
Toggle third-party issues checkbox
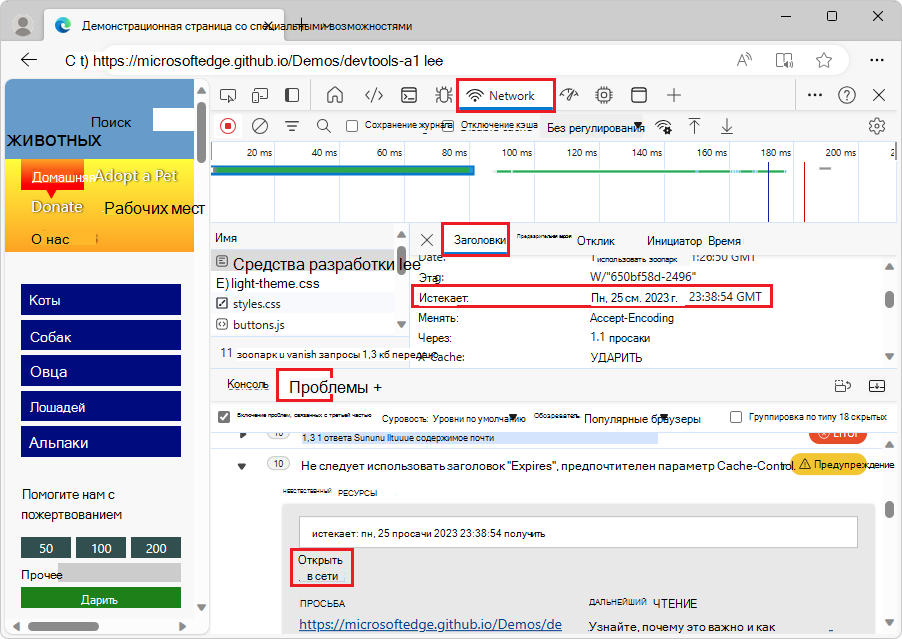[x=224, y=416]
